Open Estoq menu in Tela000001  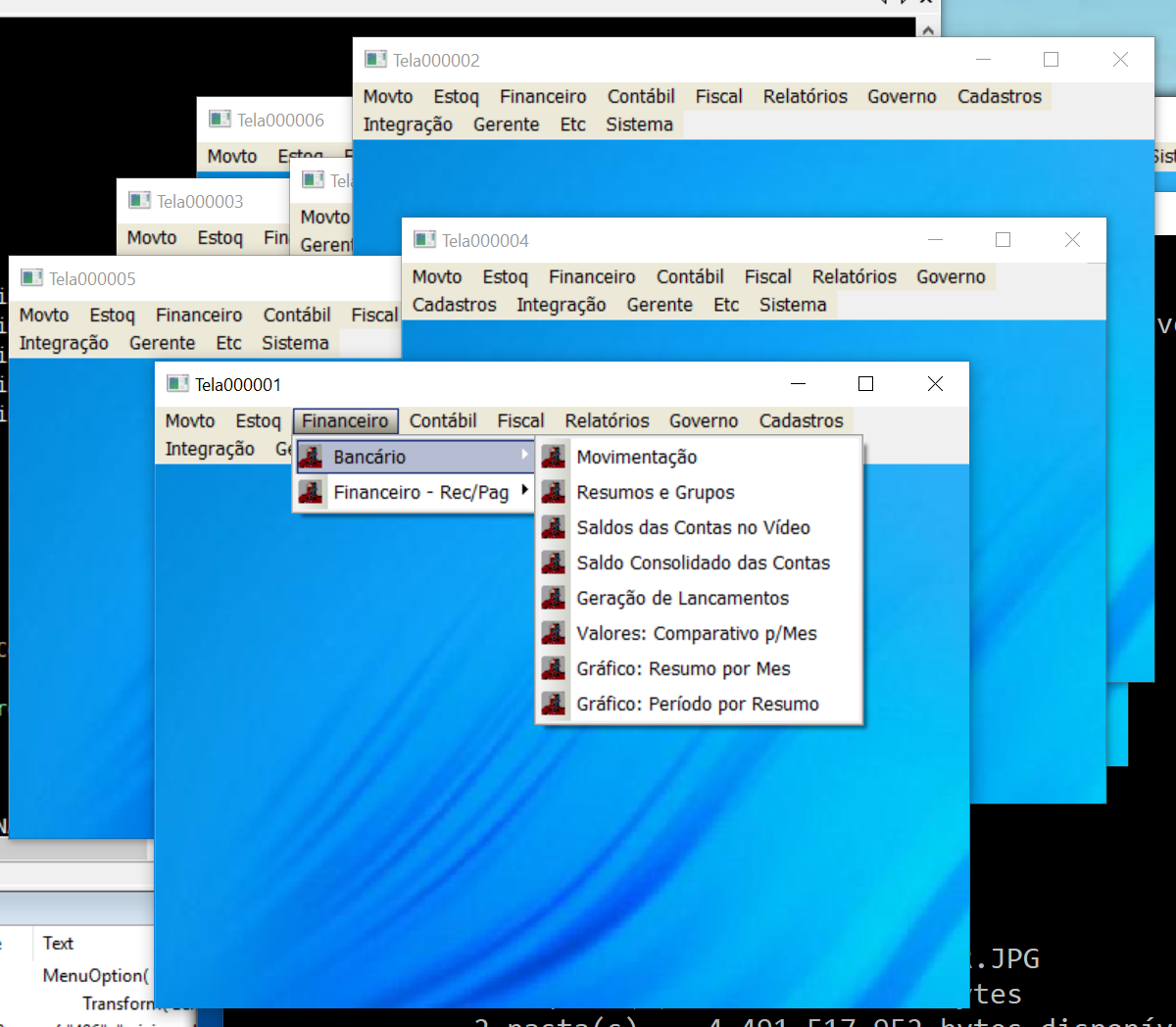[258, 420]
